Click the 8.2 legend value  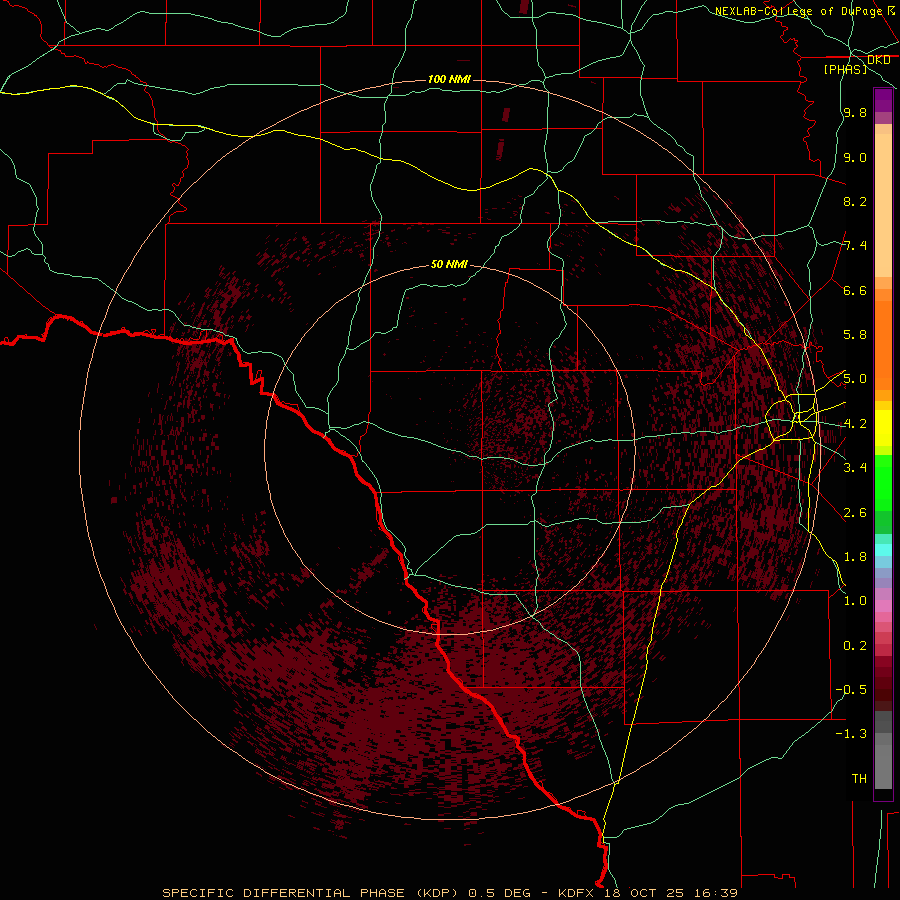click(855, 201)
